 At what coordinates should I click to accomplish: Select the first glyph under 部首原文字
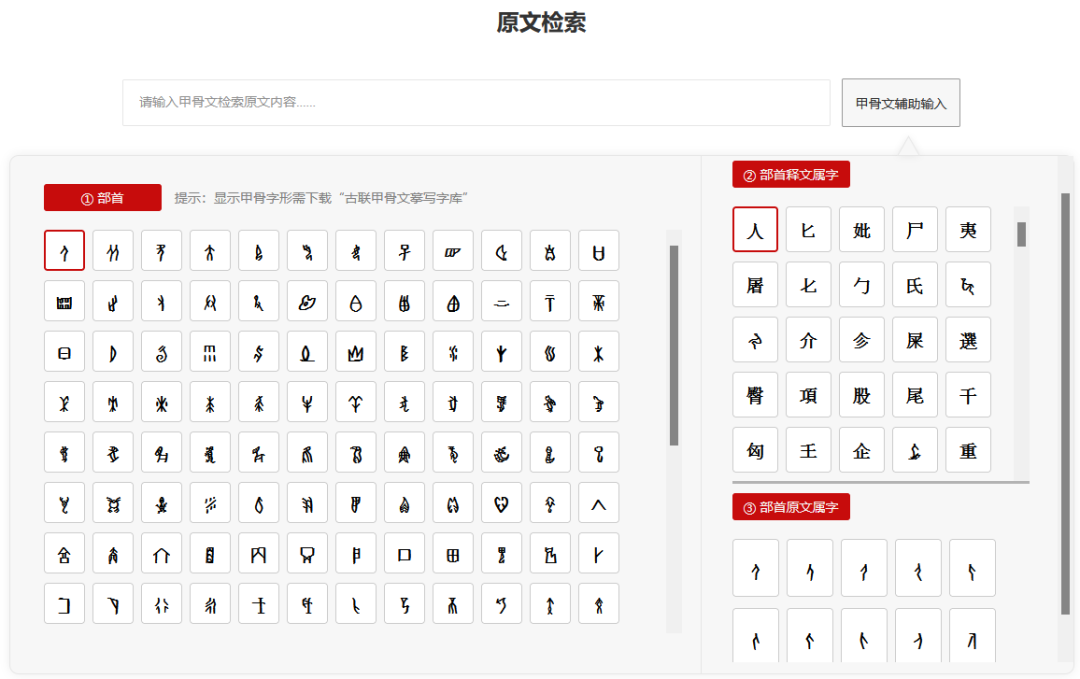pos(755,567)
